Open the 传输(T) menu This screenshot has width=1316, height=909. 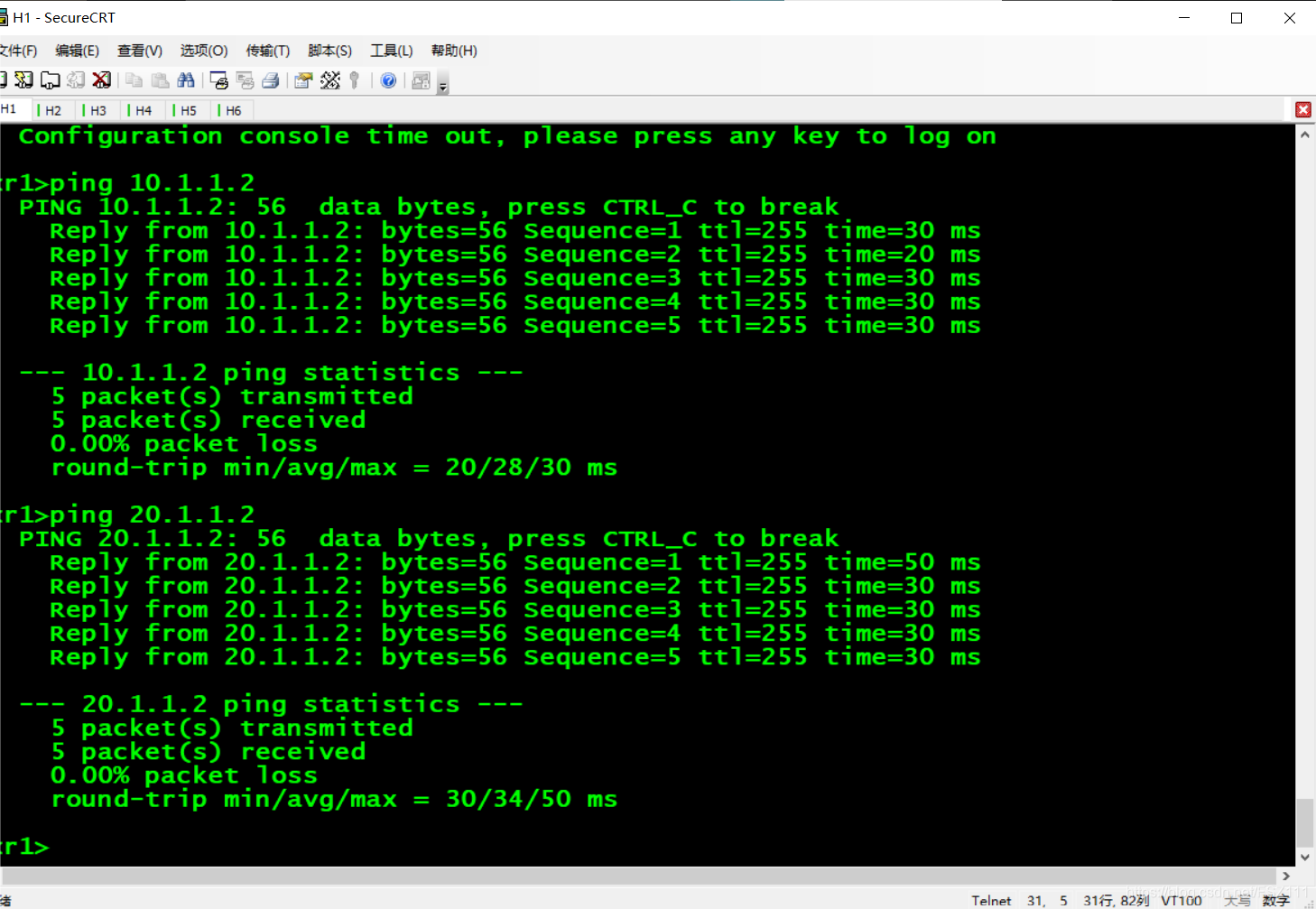(x=268, y=51)
